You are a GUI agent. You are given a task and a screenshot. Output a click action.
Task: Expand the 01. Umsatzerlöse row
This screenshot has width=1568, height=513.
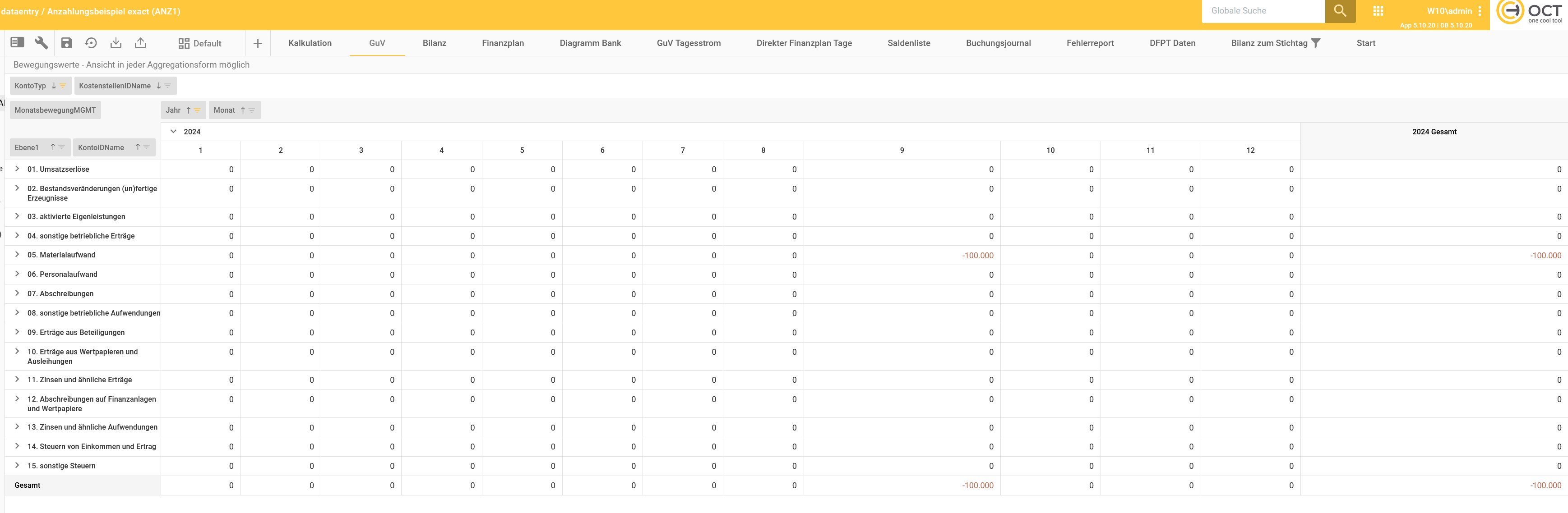[x=17, y=169]
